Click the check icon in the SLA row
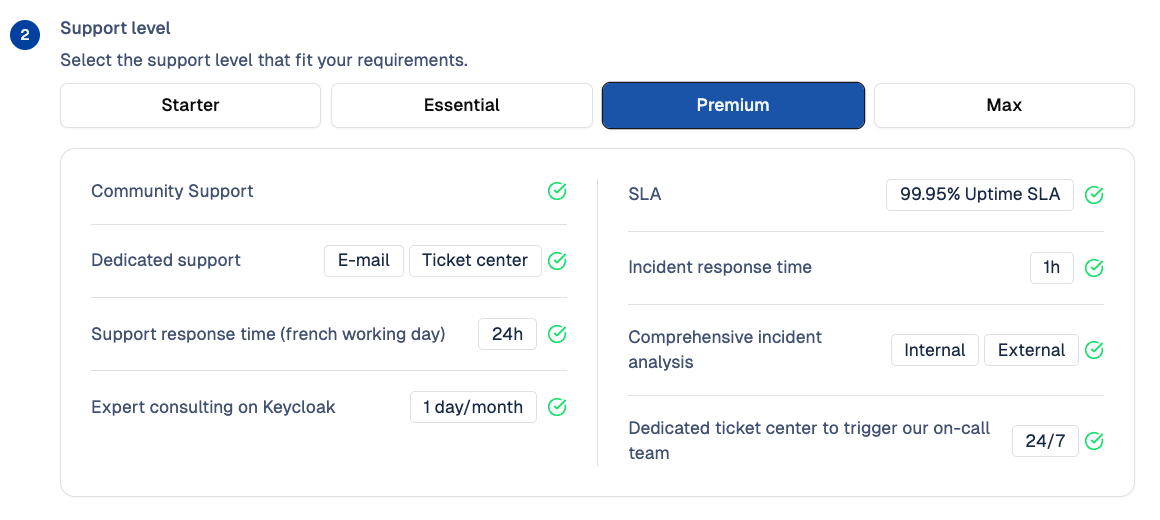Viewport: 1160px width, 520px height. (x=1094, y=195)
